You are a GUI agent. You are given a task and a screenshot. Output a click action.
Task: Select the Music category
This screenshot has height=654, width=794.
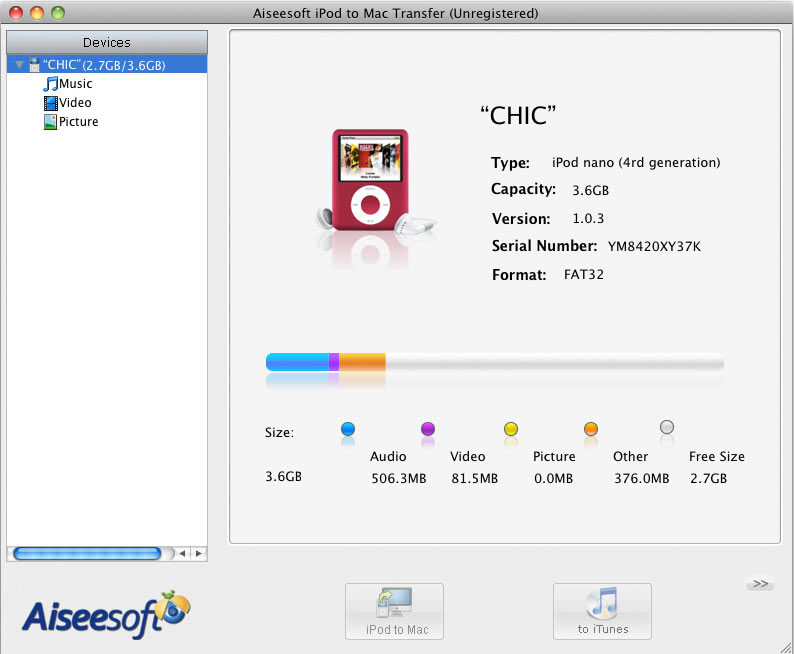click(76, 84)
